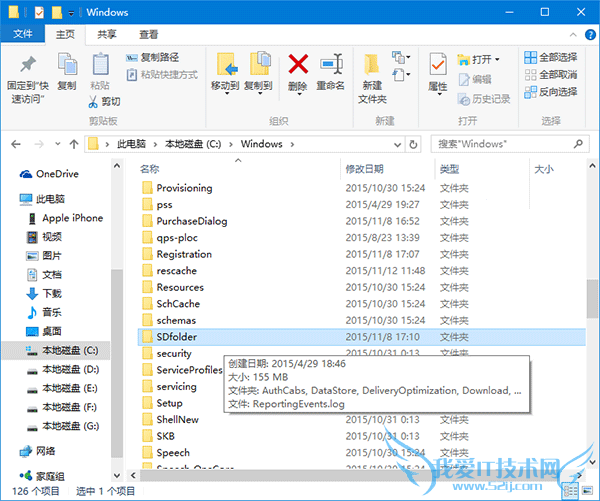Click Copy path (复制路径)
This screenshot has width=600, height=501.
click(153, 57)
